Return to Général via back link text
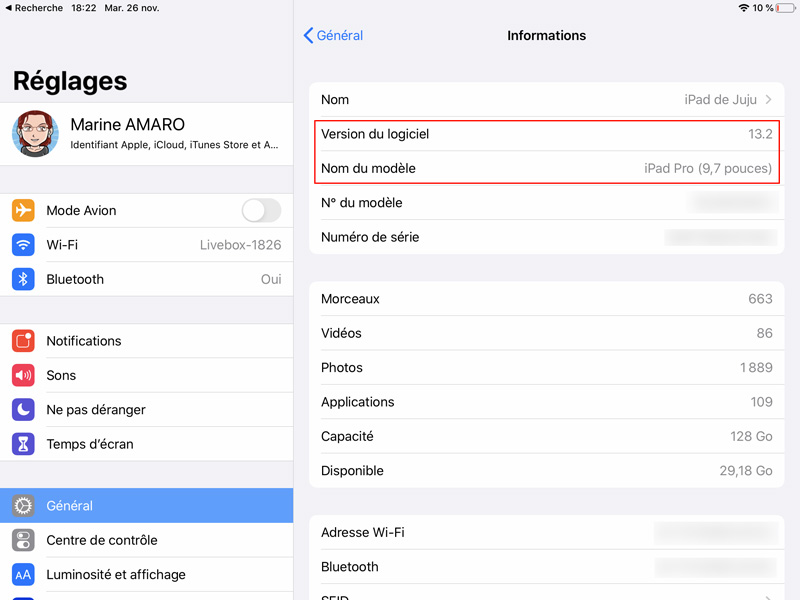 [340, 35]
